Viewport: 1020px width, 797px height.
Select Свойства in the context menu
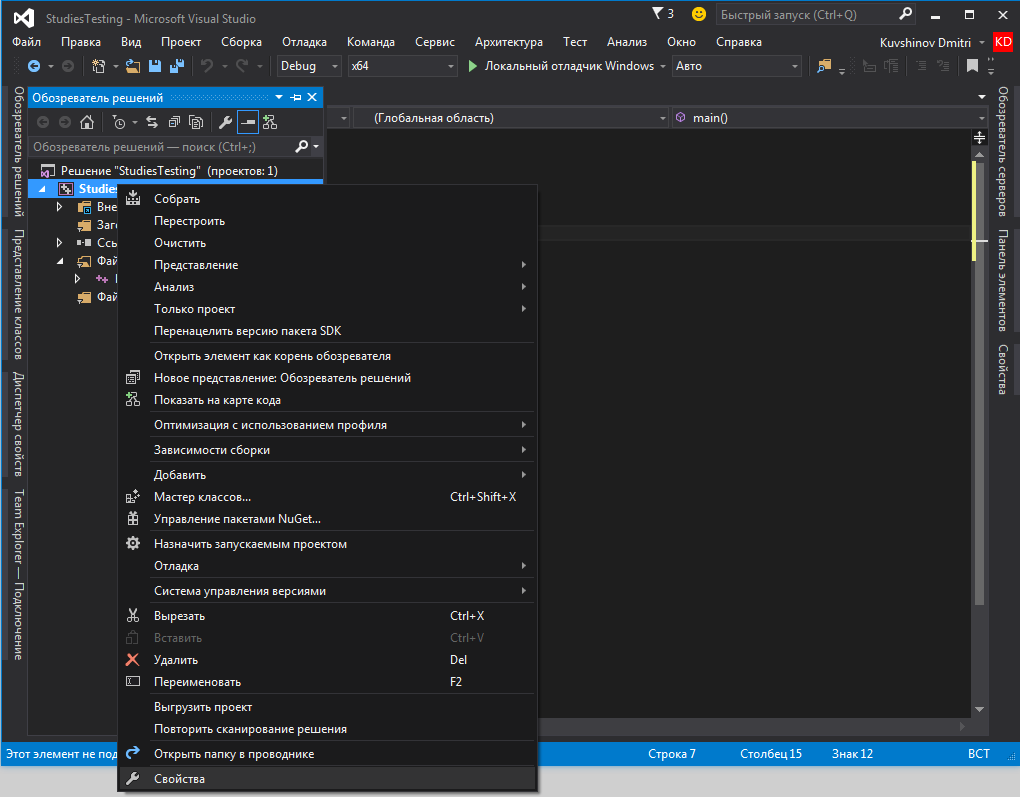179,778
